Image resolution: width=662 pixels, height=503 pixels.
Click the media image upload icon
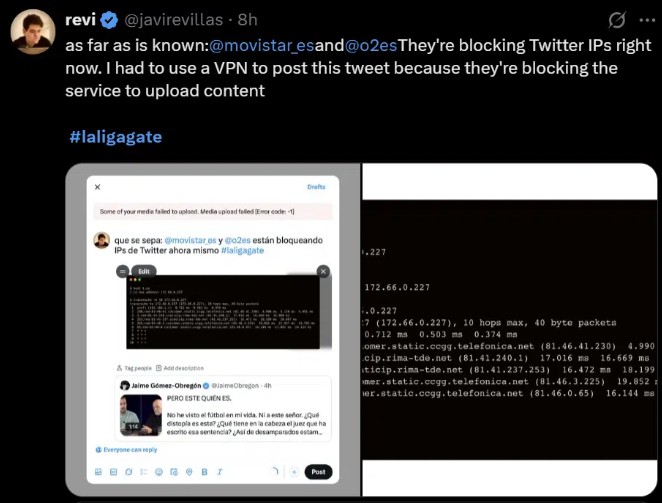(x=98, y=472)
